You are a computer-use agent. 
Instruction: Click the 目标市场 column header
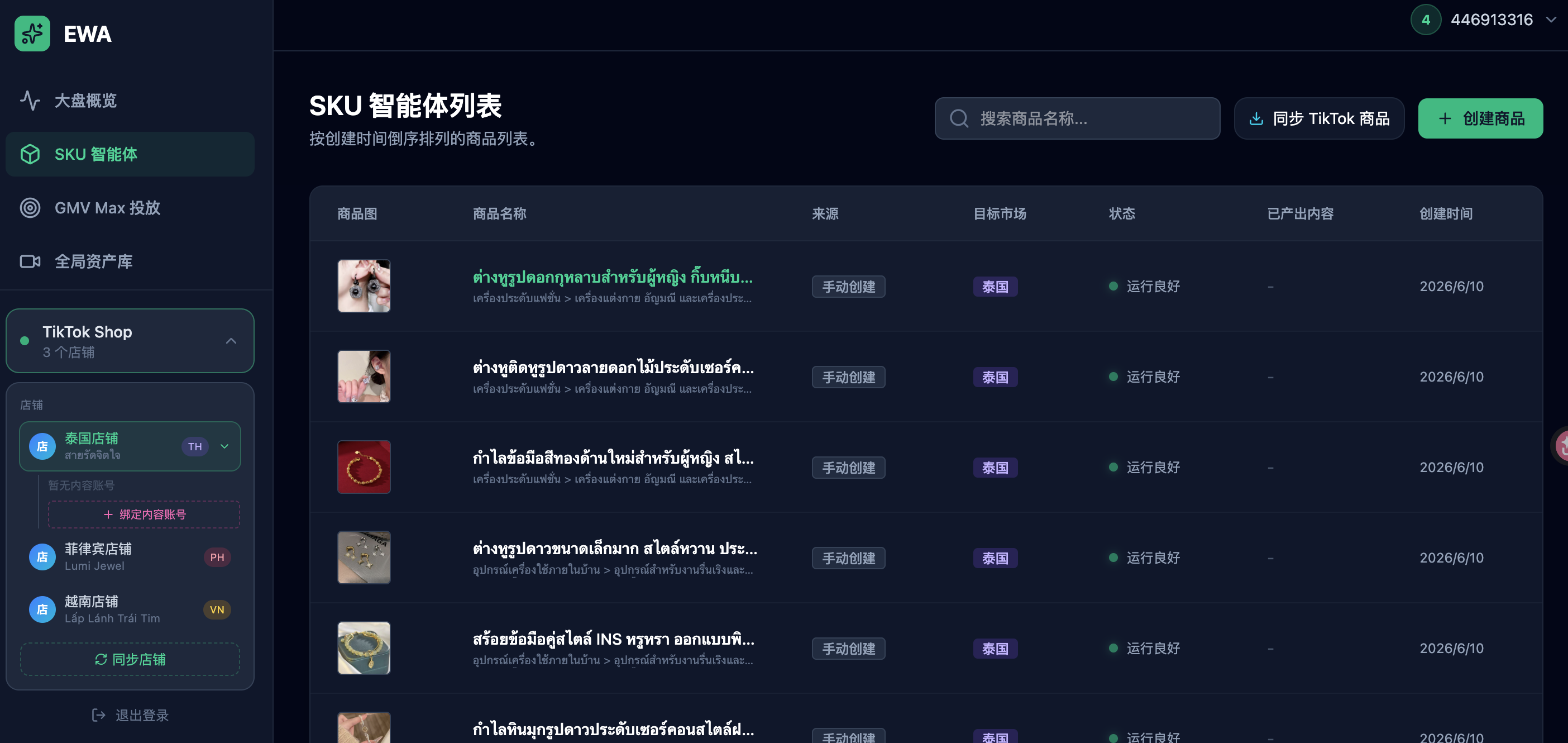tap(1000, 213)
